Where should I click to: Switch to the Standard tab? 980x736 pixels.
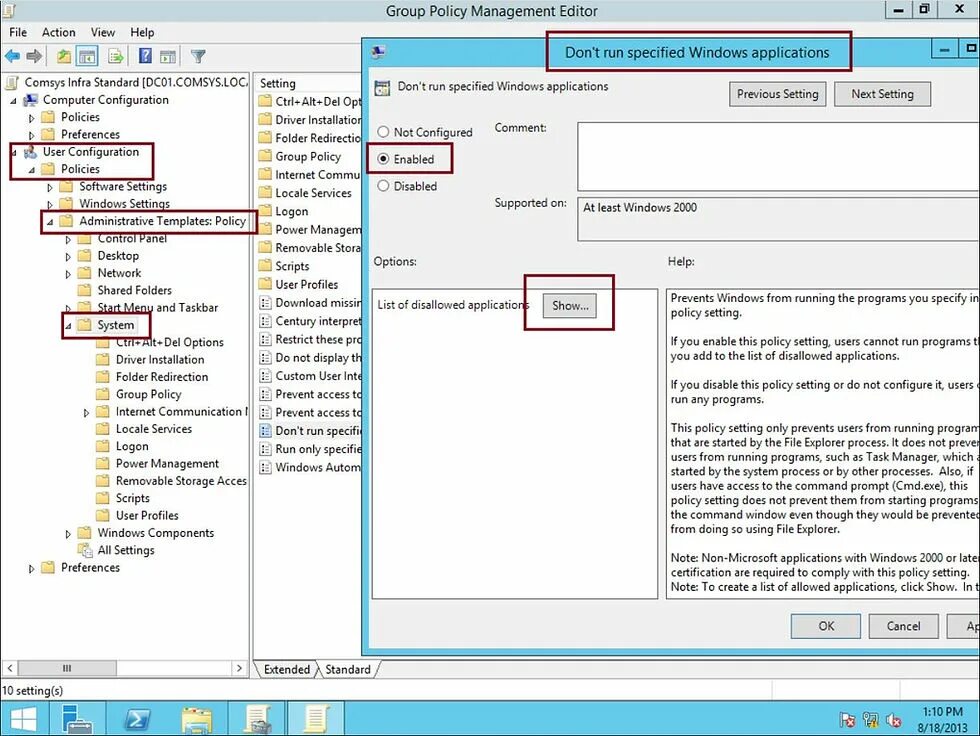(347, 669)
